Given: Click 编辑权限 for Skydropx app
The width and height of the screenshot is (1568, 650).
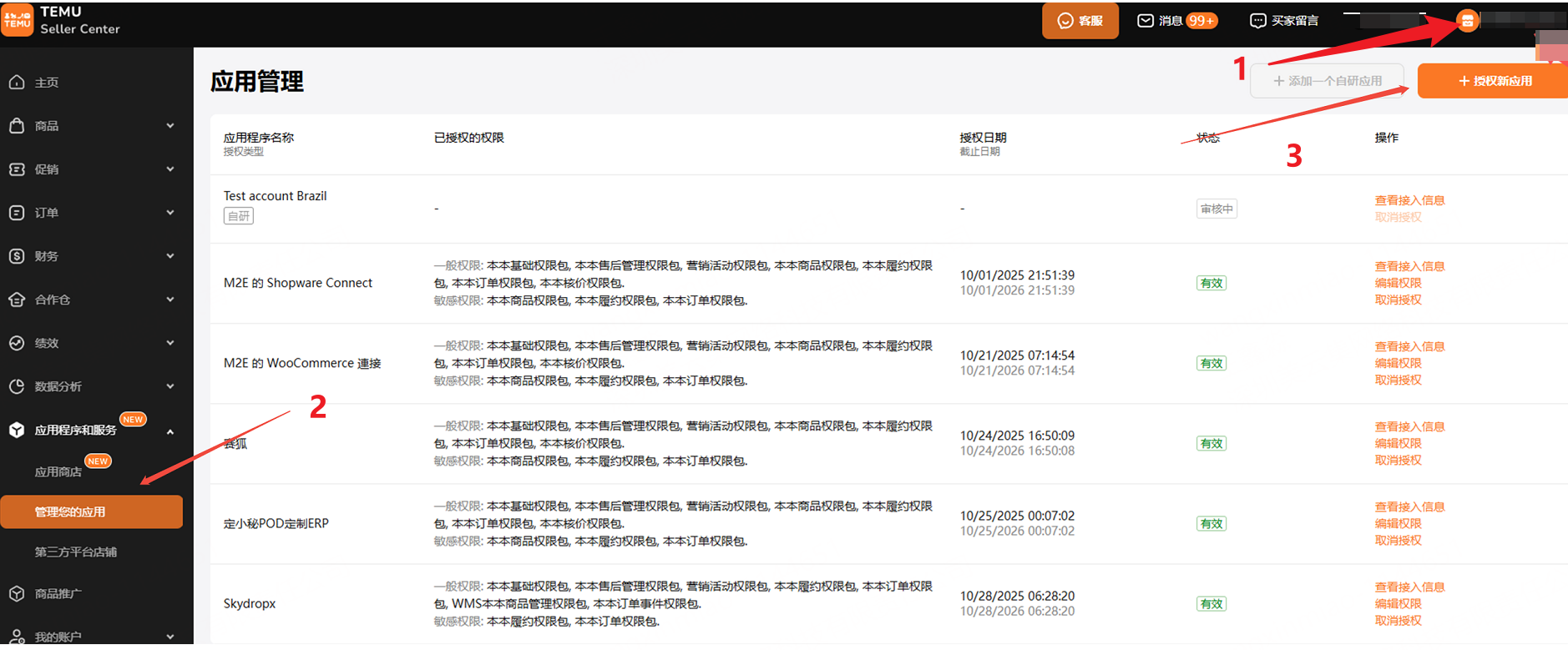Looking at the screenshot, I should tap(1398, 604).
